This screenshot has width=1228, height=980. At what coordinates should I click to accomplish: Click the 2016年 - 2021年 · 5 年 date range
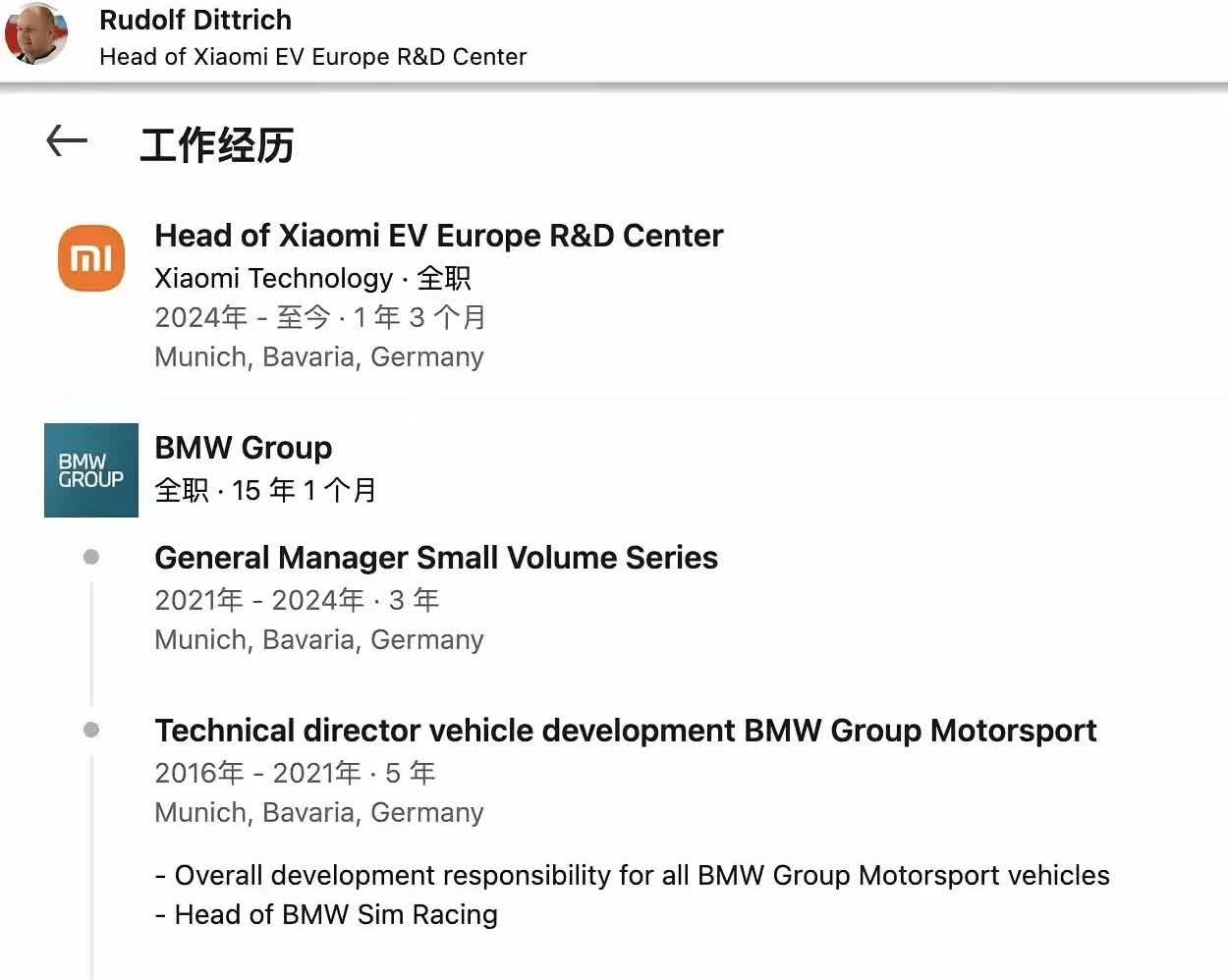coord(295,773)
